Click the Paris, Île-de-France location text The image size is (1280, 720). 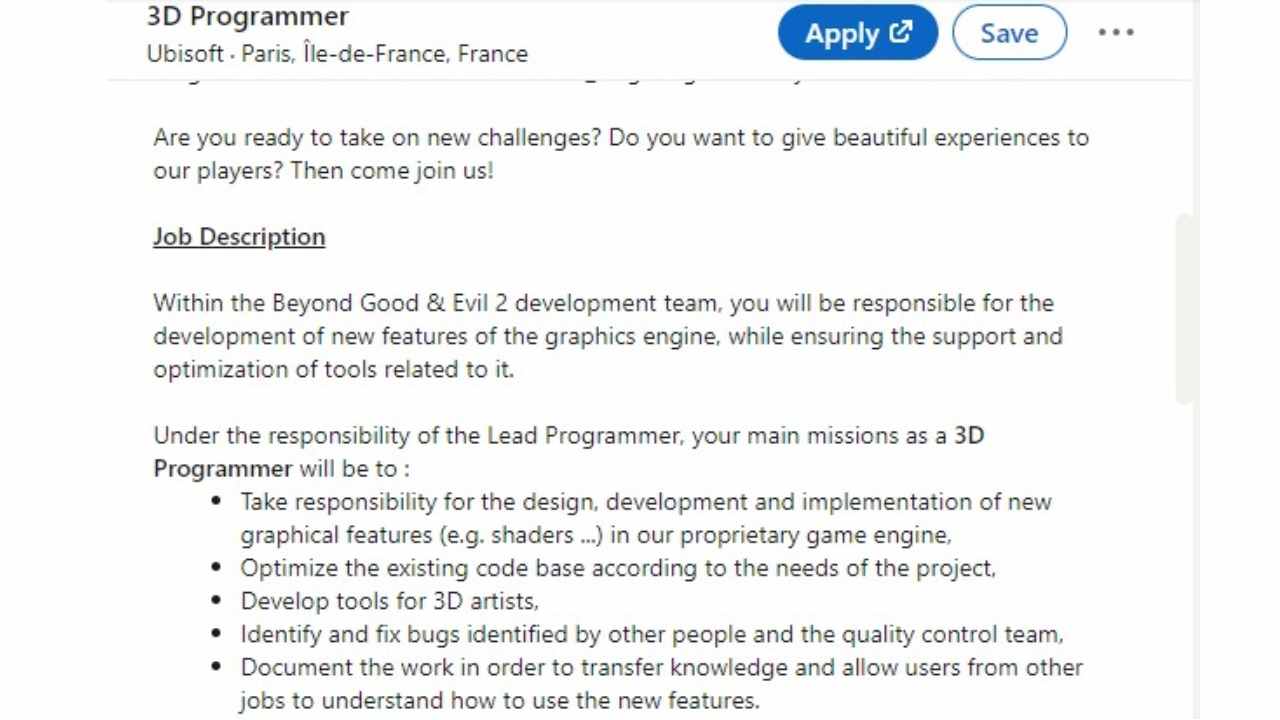point(384,54)
